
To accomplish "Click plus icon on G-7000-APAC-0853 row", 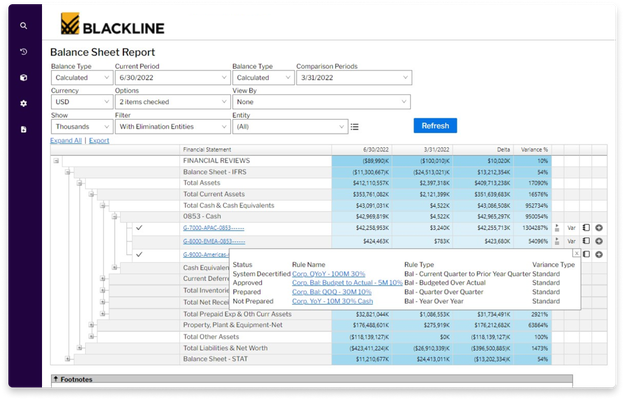I will pos(599,228).
